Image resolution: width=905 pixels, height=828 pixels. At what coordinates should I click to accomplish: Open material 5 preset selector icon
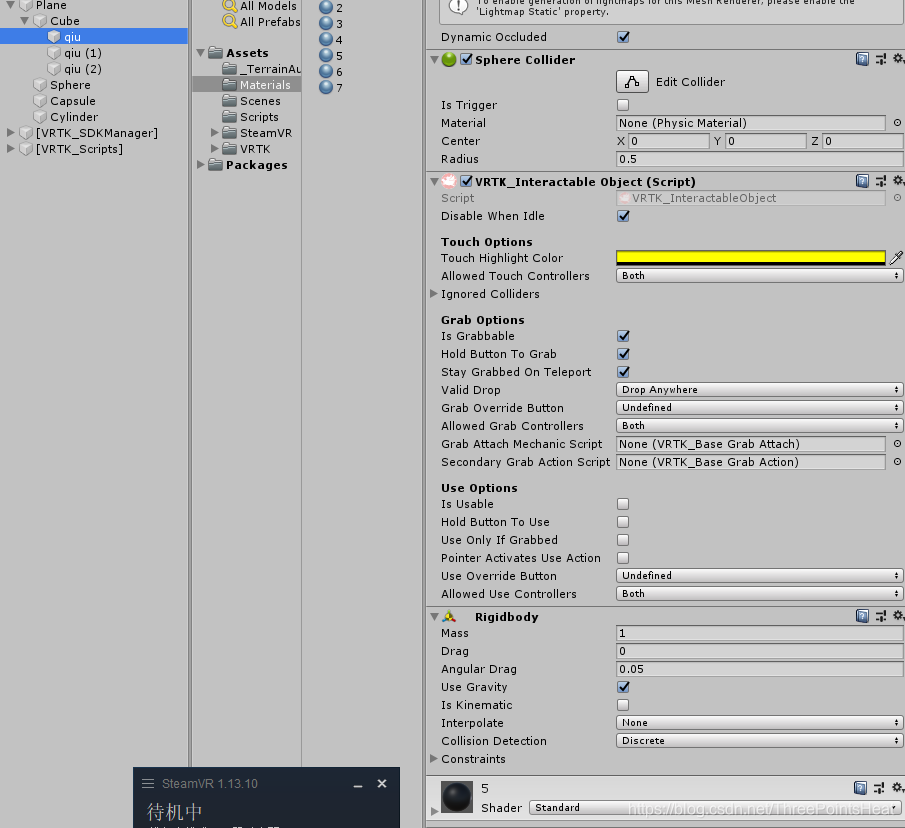click(x=879, y=788)
